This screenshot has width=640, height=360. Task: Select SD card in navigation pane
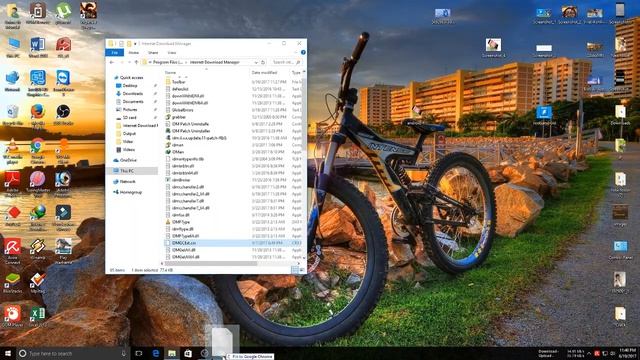tap(129, 118)
